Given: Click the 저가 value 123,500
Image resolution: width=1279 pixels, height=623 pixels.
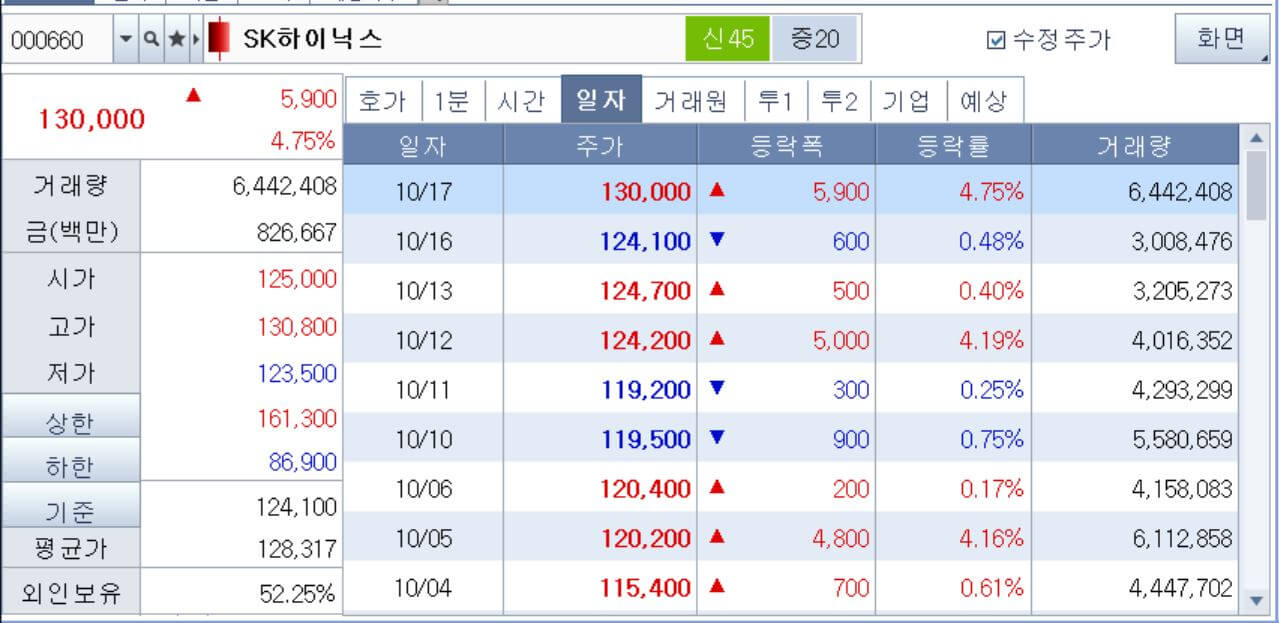Looking at the screenshot, I should [297, 373].
